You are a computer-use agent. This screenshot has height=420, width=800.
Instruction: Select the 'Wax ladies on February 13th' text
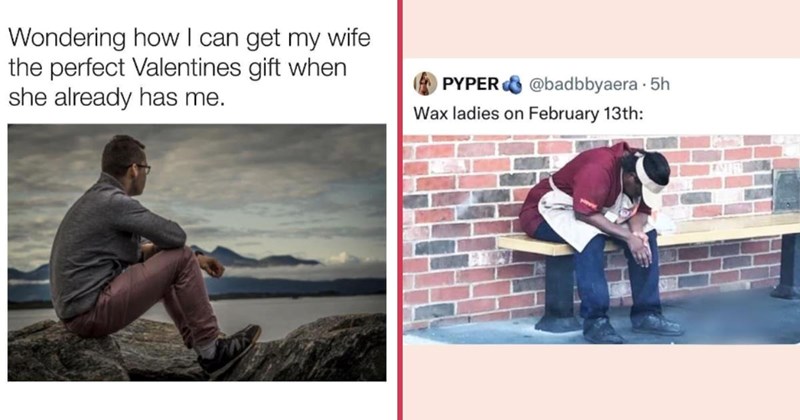[x=528, y=113]
